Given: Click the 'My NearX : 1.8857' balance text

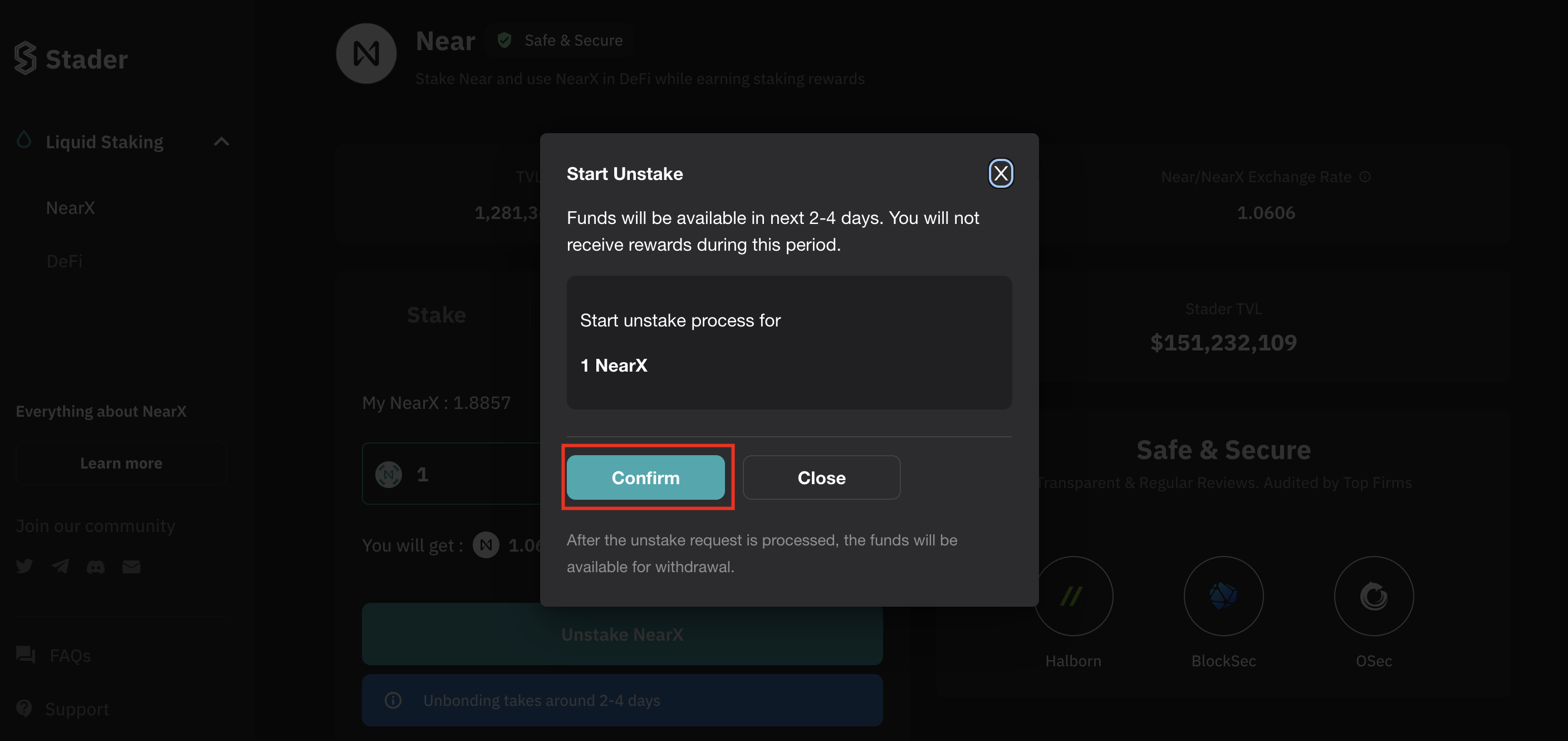Looking at the screenshot, I should (x=437, y=402).
